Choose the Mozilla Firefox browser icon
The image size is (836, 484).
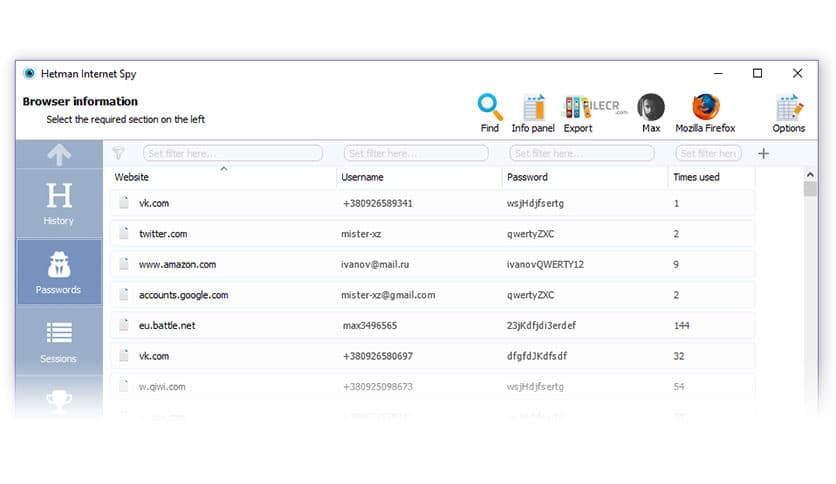[x=705, y=113]
